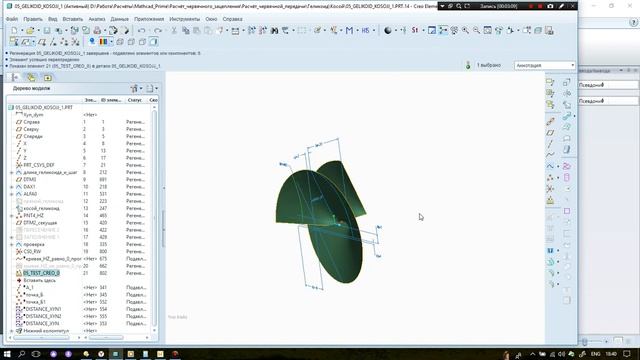This screenshot has height=360, width=640.
Task: Select the Справа datum plane
Action: click(31, 122)
